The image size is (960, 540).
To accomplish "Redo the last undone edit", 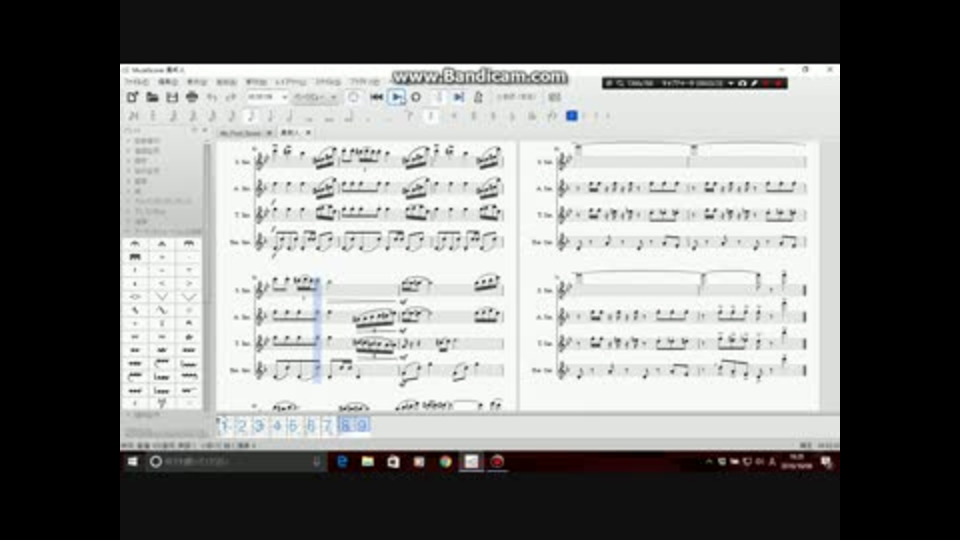I will click(231, 97).
